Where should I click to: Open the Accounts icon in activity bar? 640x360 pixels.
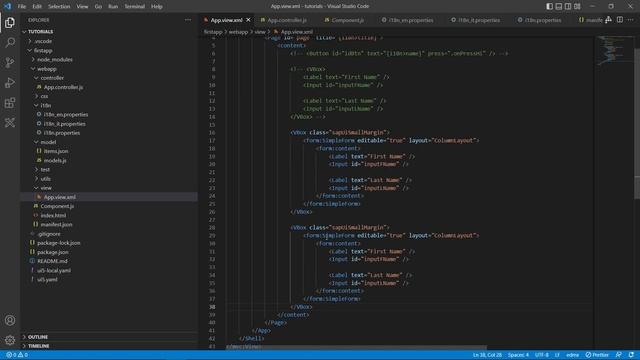point(10,320)
